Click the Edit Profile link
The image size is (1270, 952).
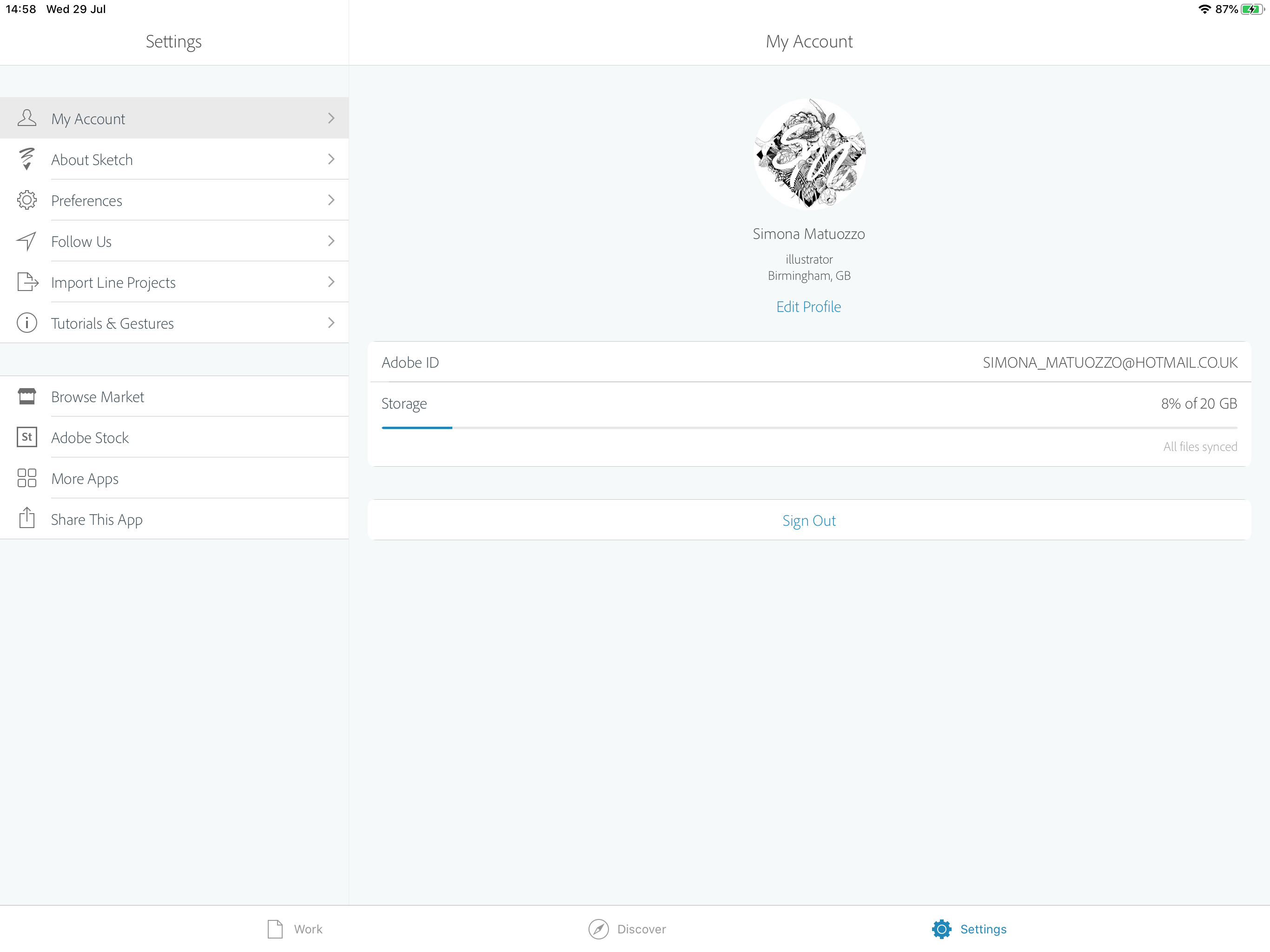pos(808,307)
